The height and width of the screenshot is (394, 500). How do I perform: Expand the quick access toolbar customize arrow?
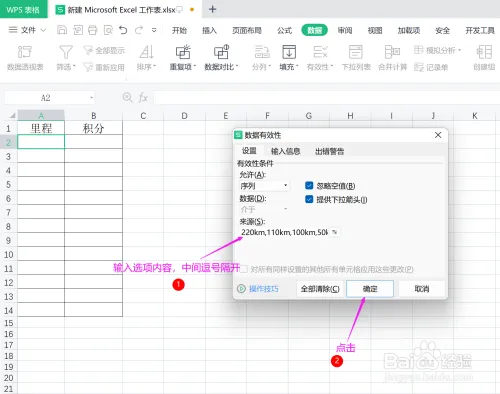(x=154, y=30)
